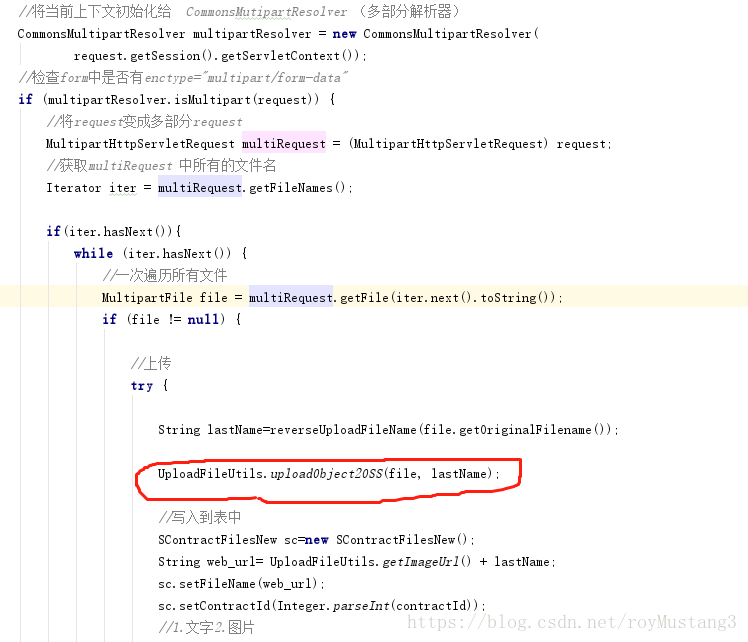Click comment '//上传'

151,363
